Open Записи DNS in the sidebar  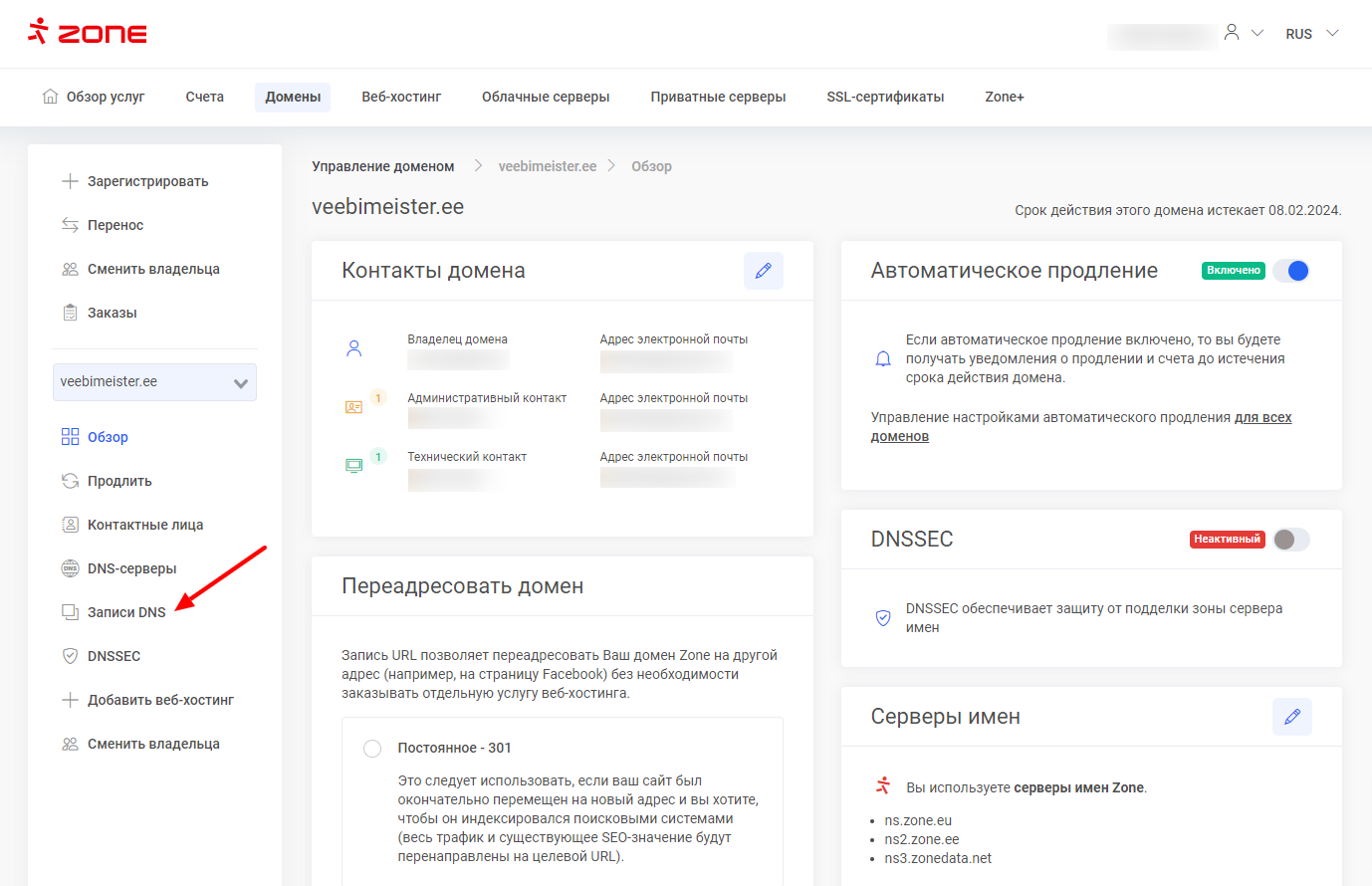pyautogui.click(x=126, y=612)
